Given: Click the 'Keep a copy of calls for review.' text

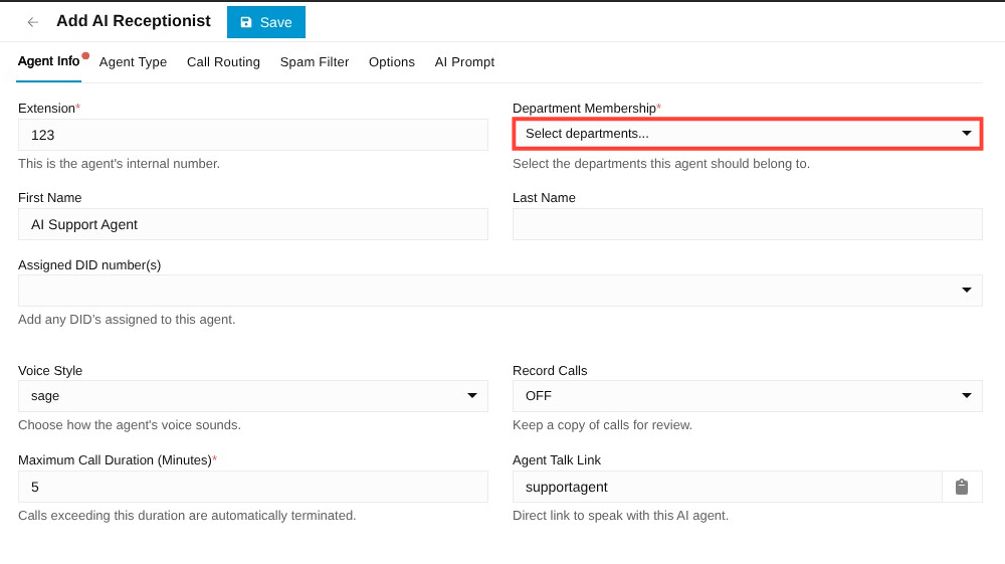Looking at the screenshot, I should (x=602, y=425).
